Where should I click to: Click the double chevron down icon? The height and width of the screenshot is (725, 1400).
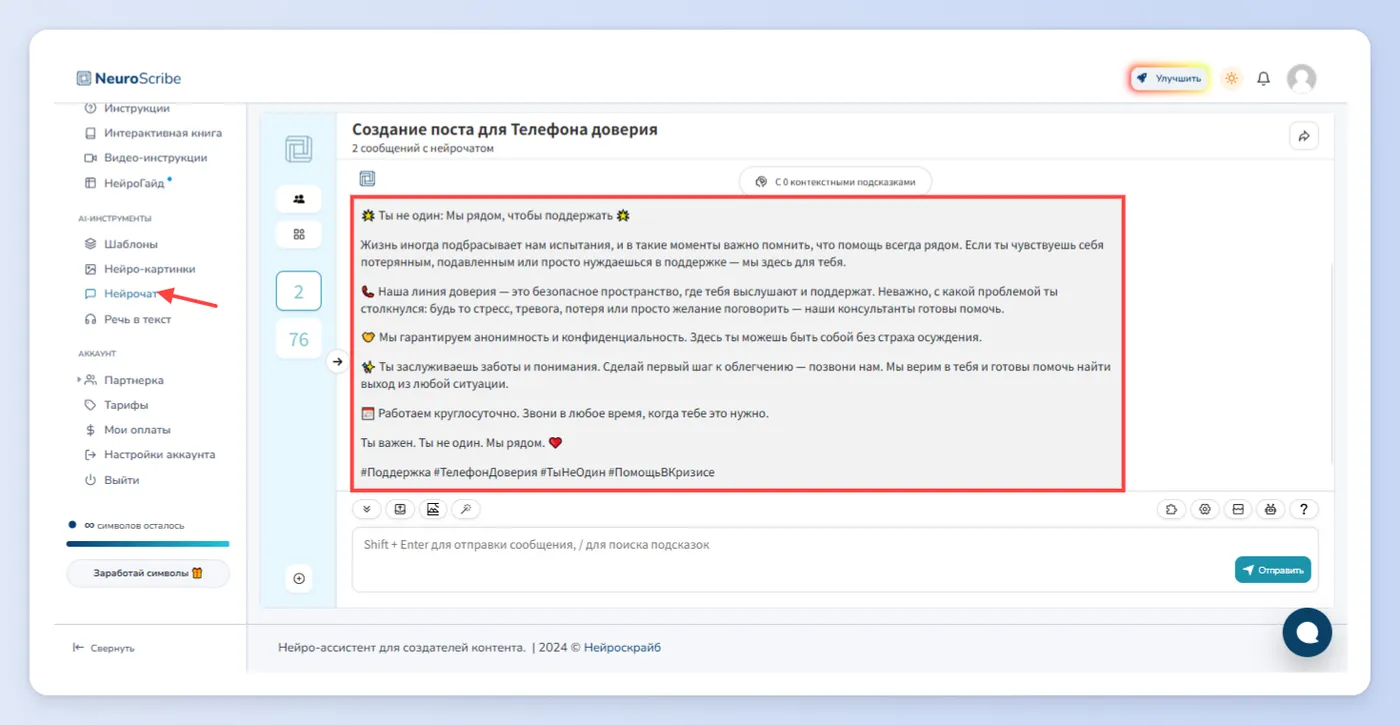click(x=366, y=509)
